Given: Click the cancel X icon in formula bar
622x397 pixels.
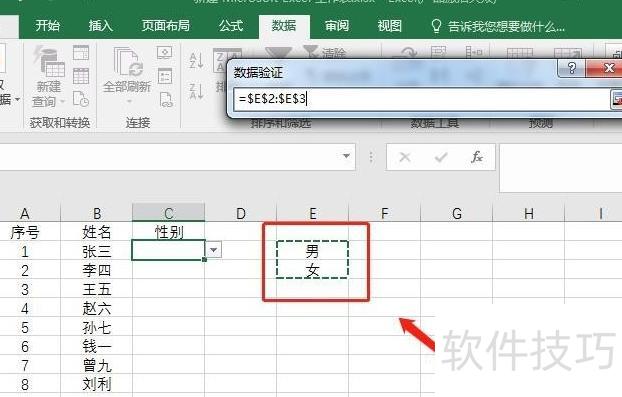Looking at the screenshot, I should [x=405, y=157].
